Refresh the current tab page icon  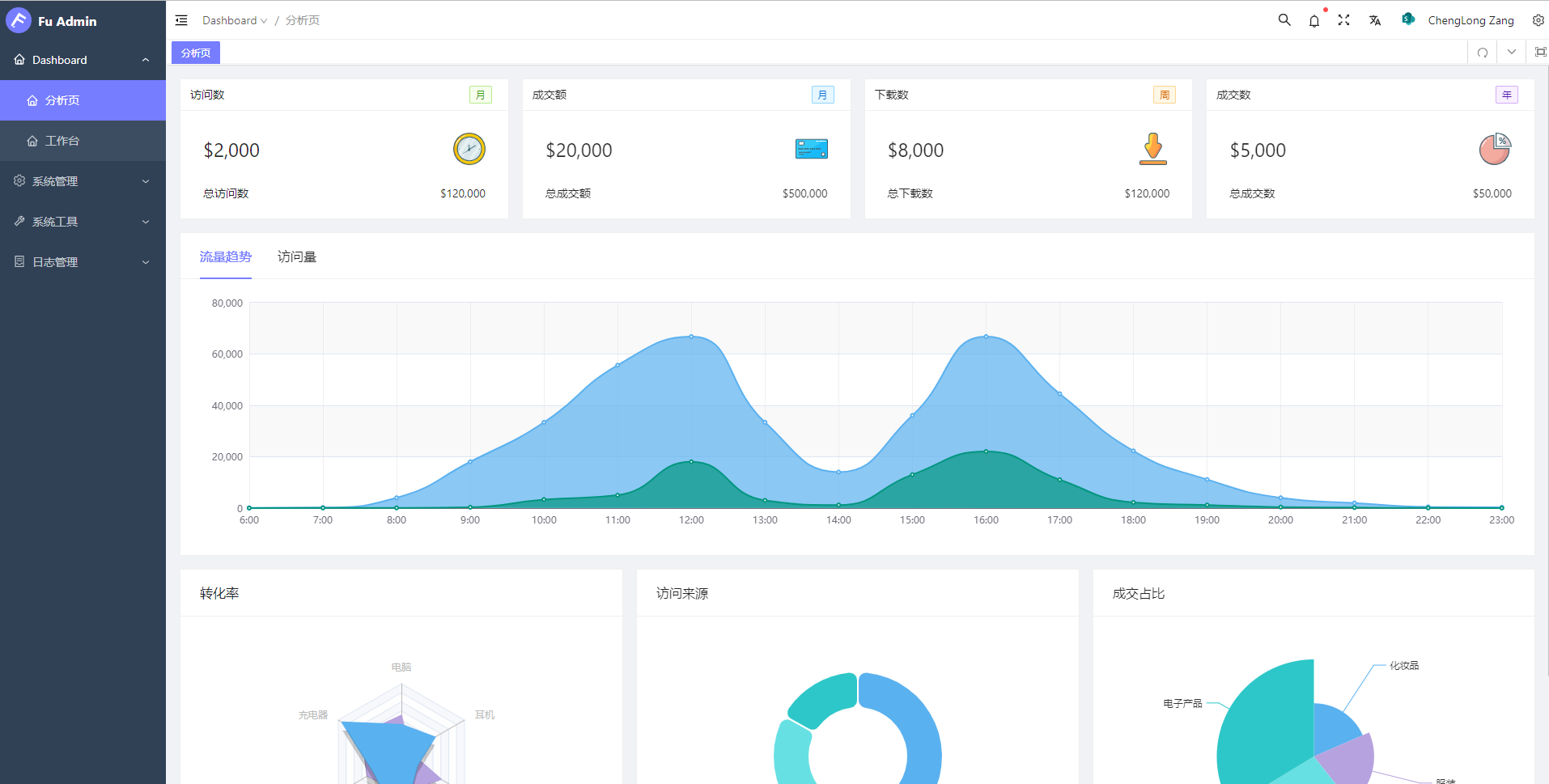(1483, 53)
